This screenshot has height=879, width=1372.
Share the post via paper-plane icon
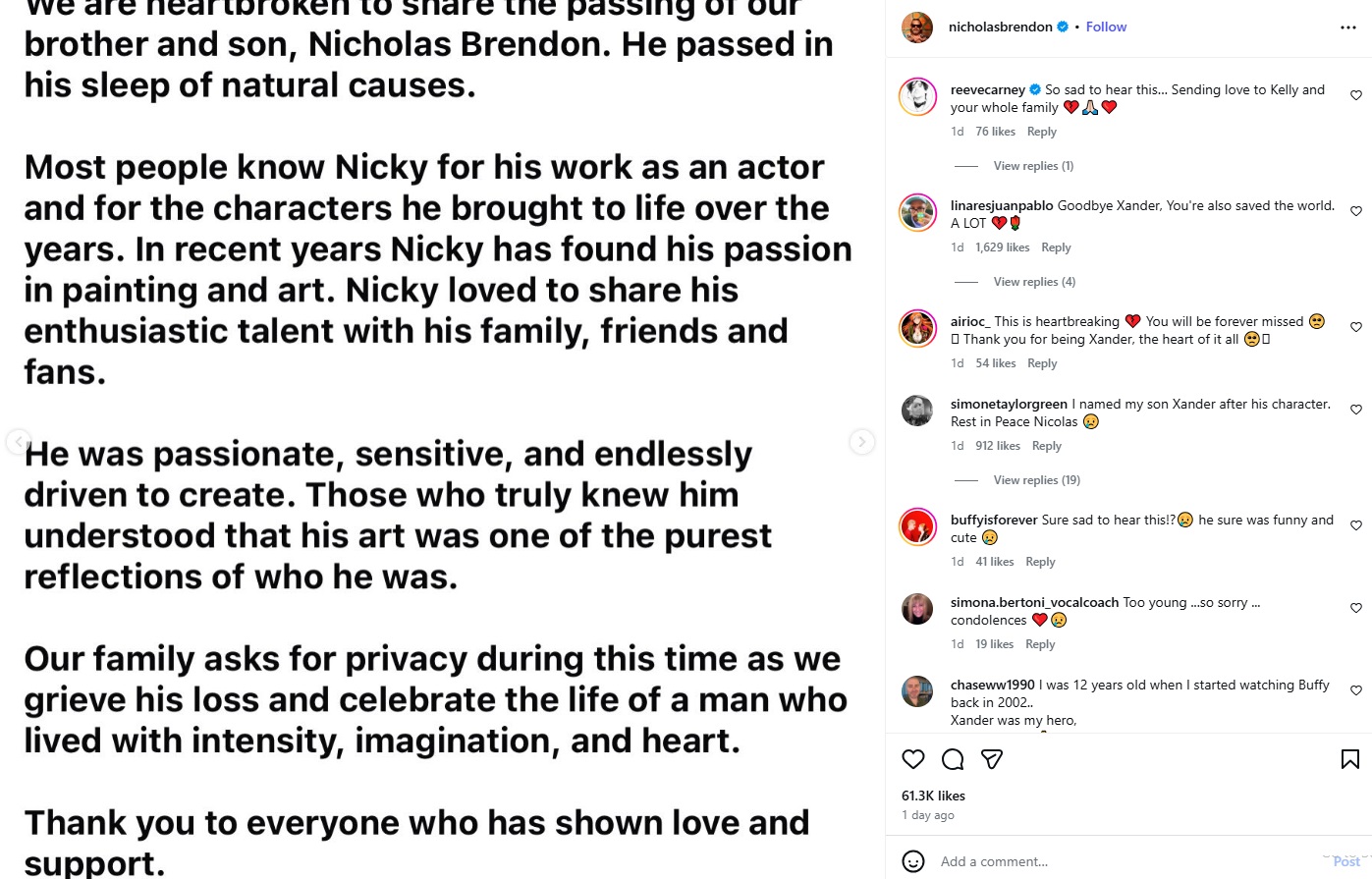992,759
